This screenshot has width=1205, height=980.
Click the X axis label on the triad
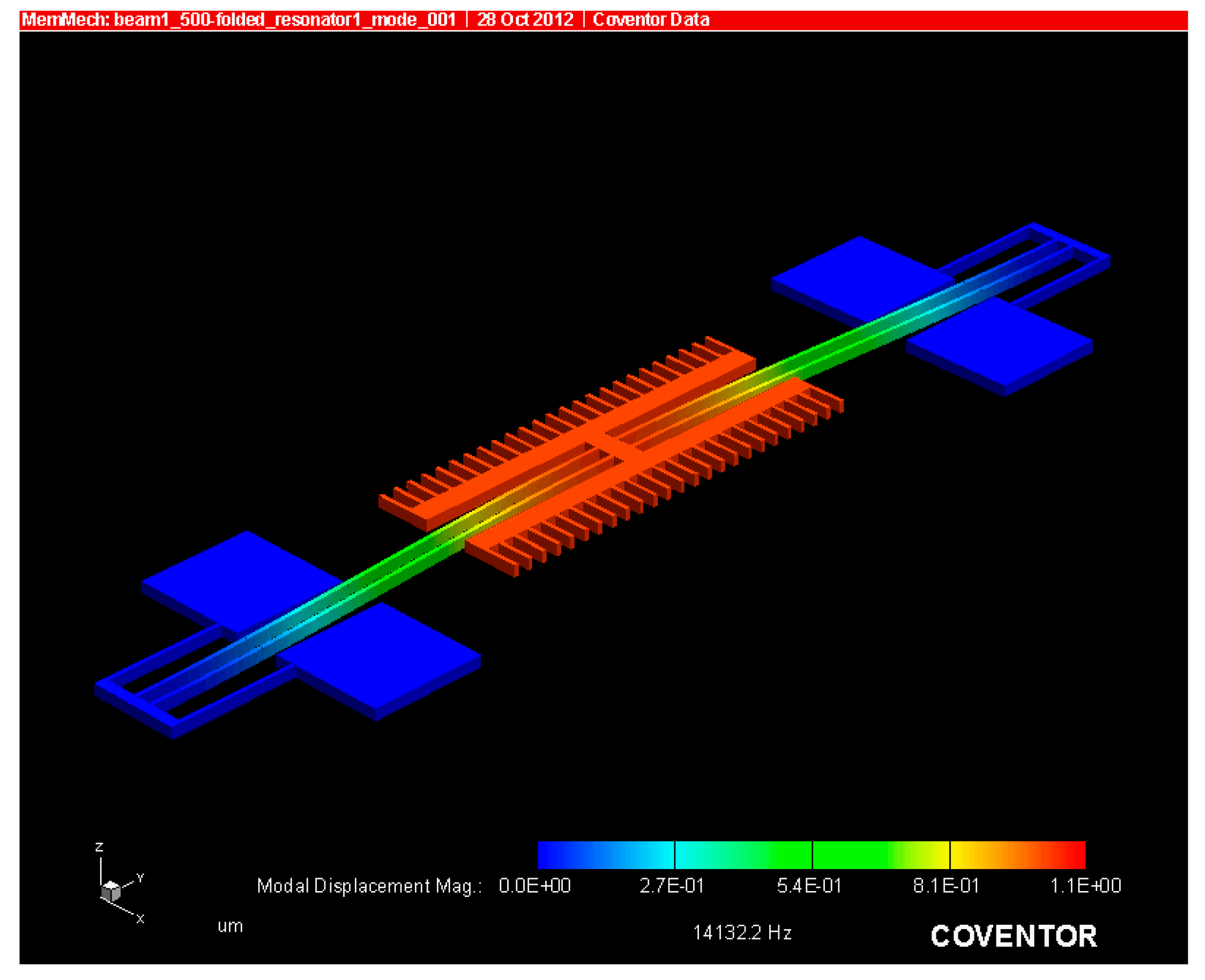click(x=140, y=918)
